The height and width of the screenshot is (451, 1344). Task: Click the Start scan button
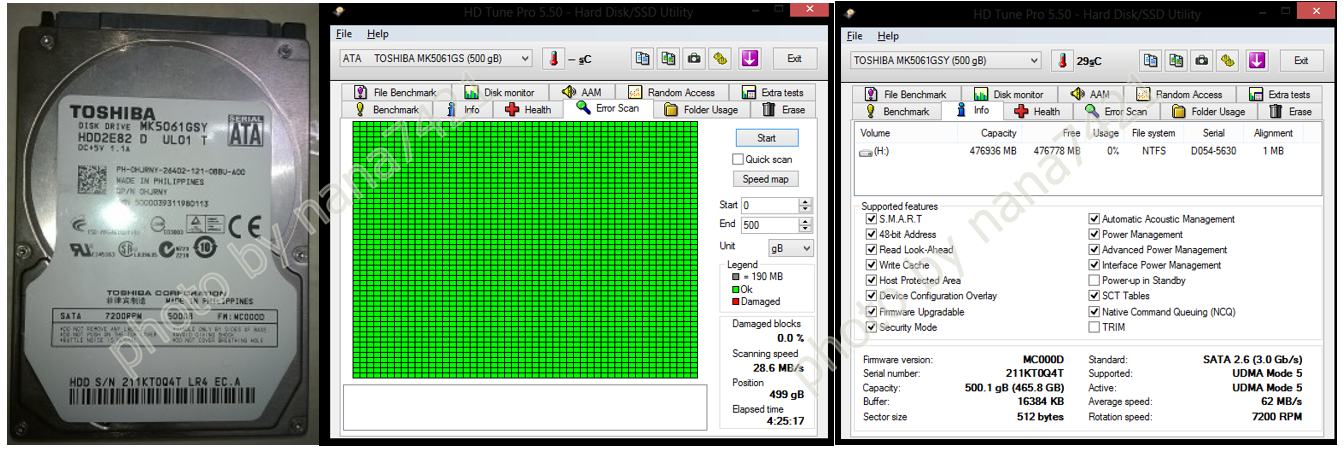pos(767,138)
